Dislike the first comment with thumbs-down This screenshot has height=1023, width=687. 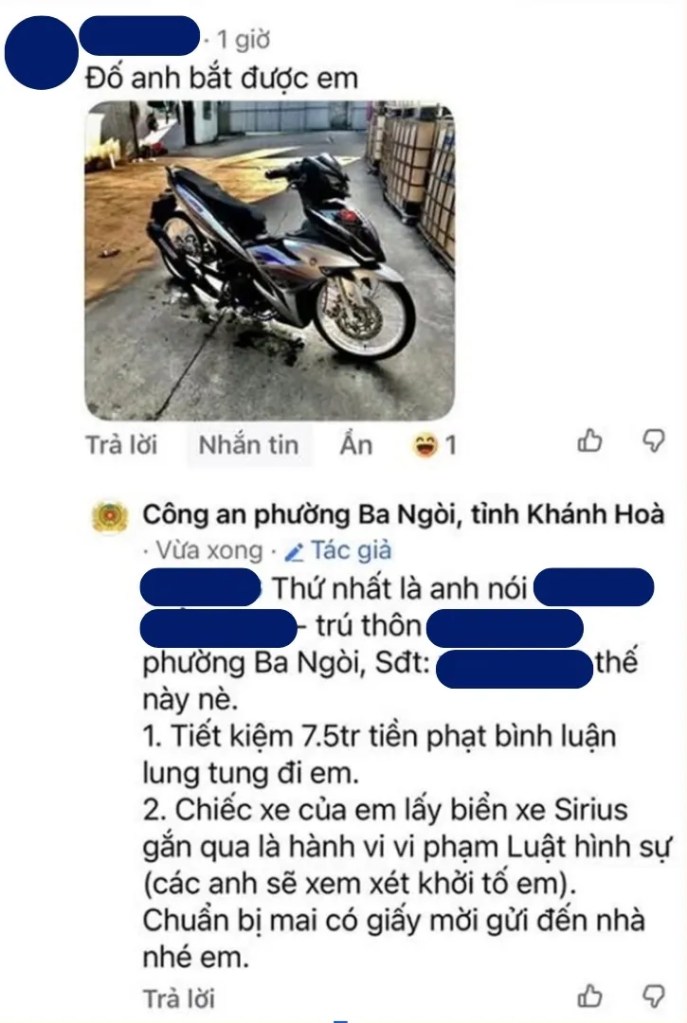coord(654,442)
